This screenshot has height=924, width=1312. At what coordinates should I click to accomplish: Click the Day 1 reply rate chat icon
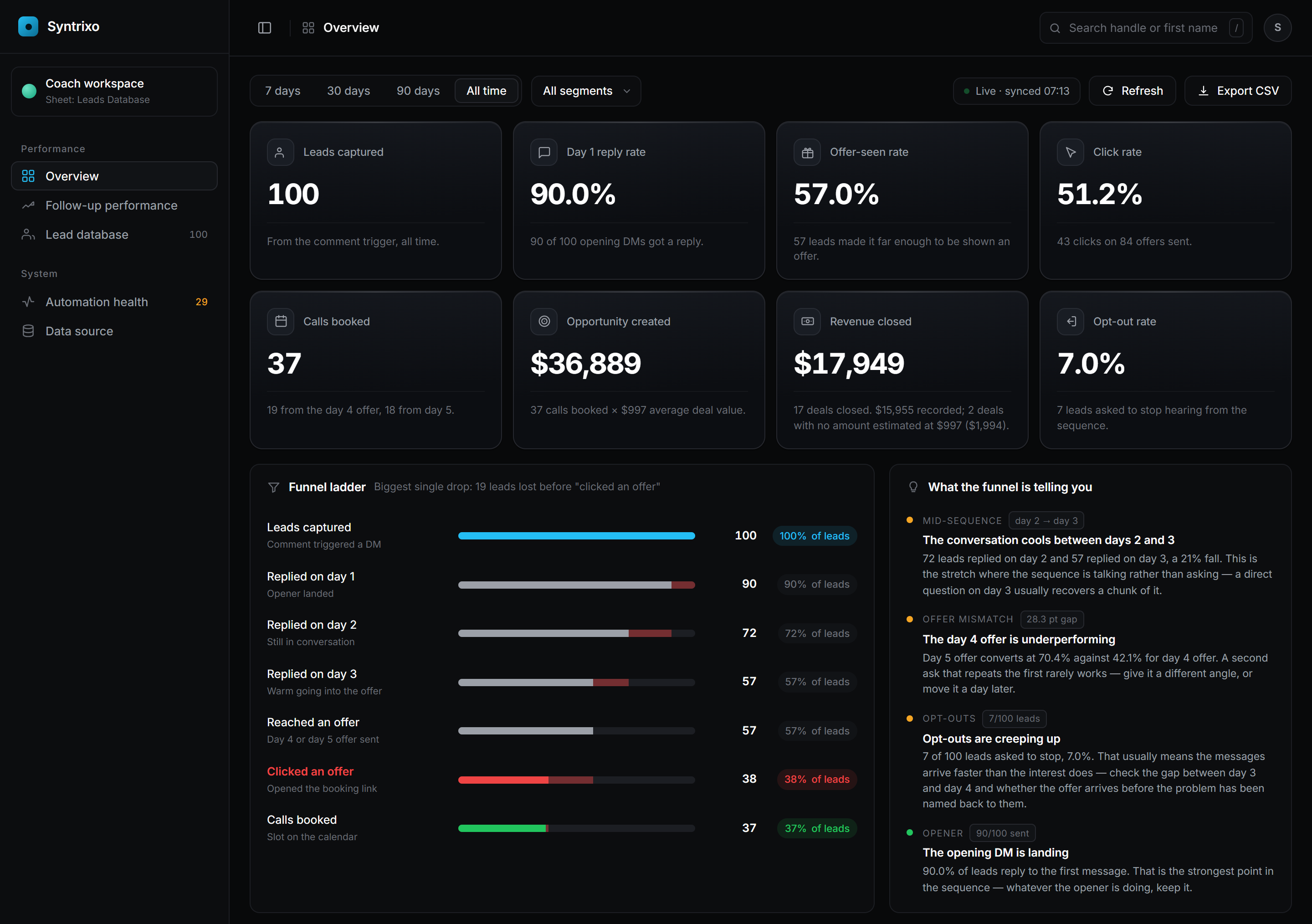pyautogui.click(x=543, y=152)
